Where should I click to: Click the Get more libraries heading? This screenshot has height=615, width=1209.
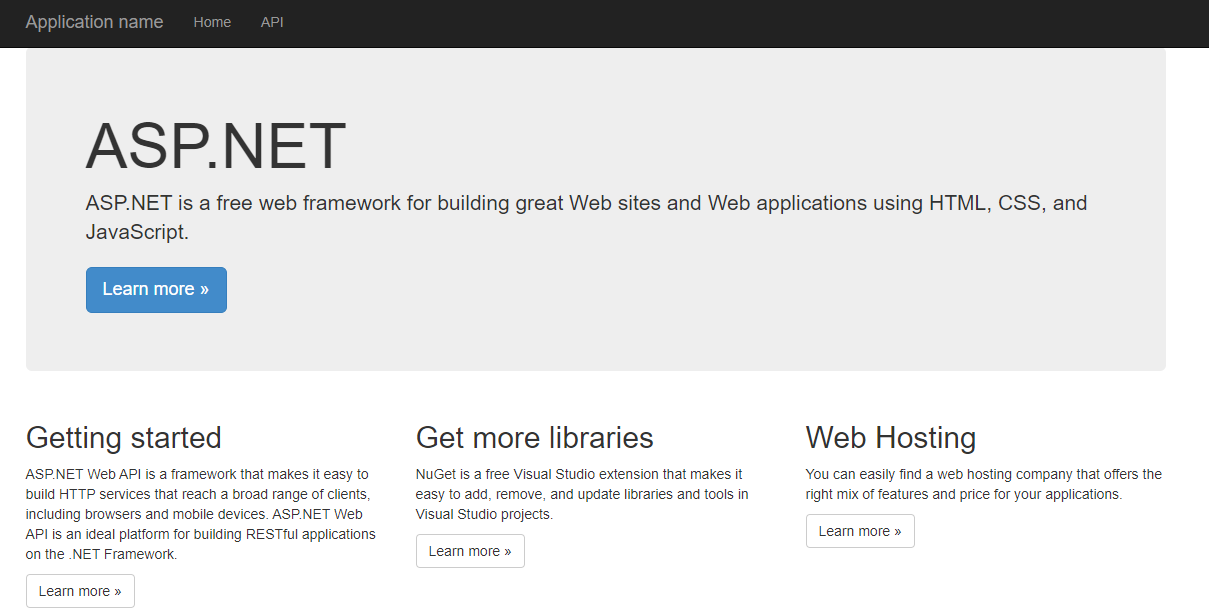[x=535, y=438]
